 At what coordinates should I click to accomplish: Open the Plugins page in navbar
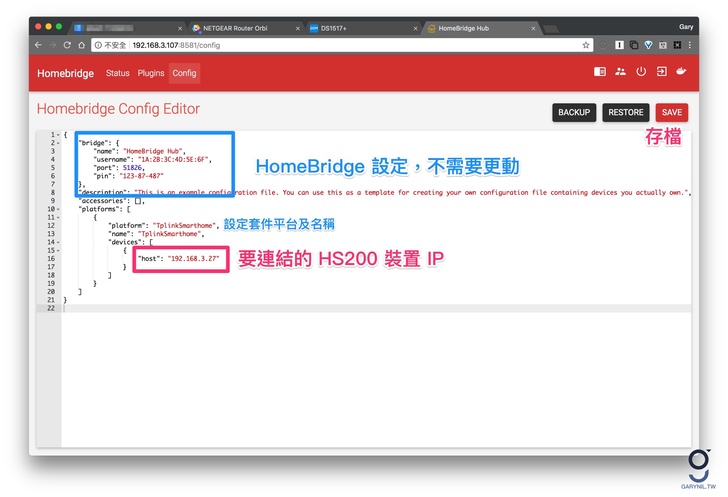tap(151, 73)
